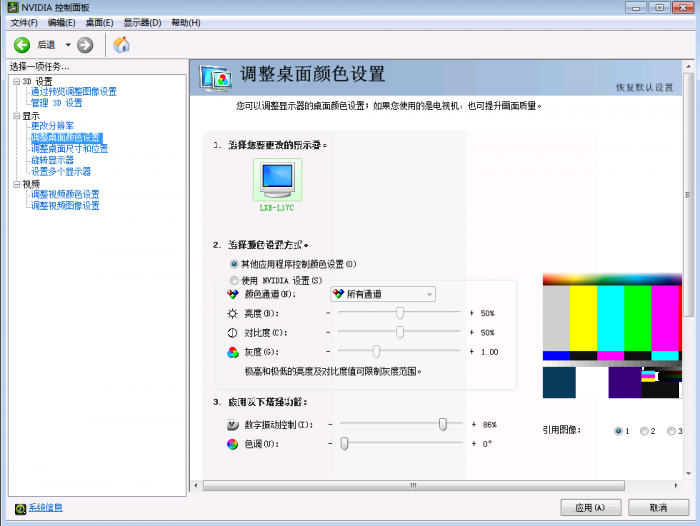700x526 pixels.
Task: Select reference image 3 radio
Action: click(671, 431)
